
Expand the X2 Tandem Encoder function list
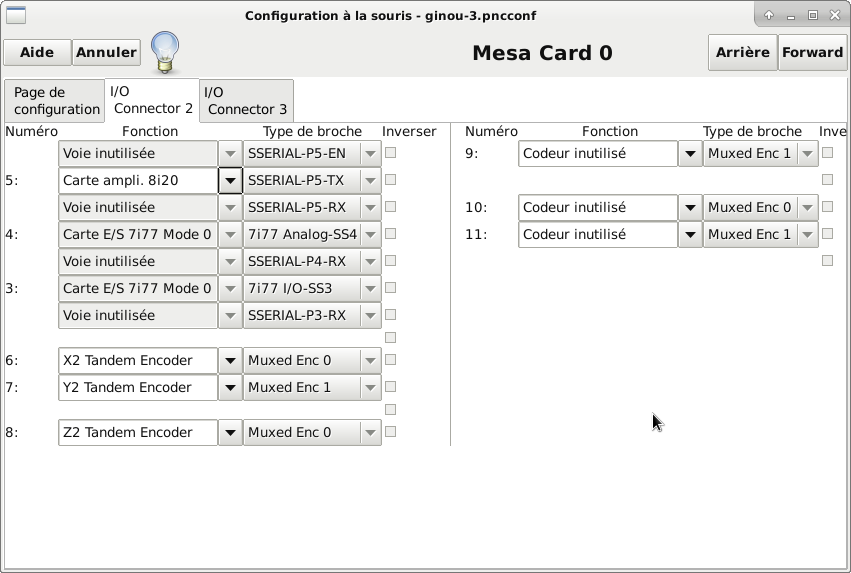(x=230, y=361)
